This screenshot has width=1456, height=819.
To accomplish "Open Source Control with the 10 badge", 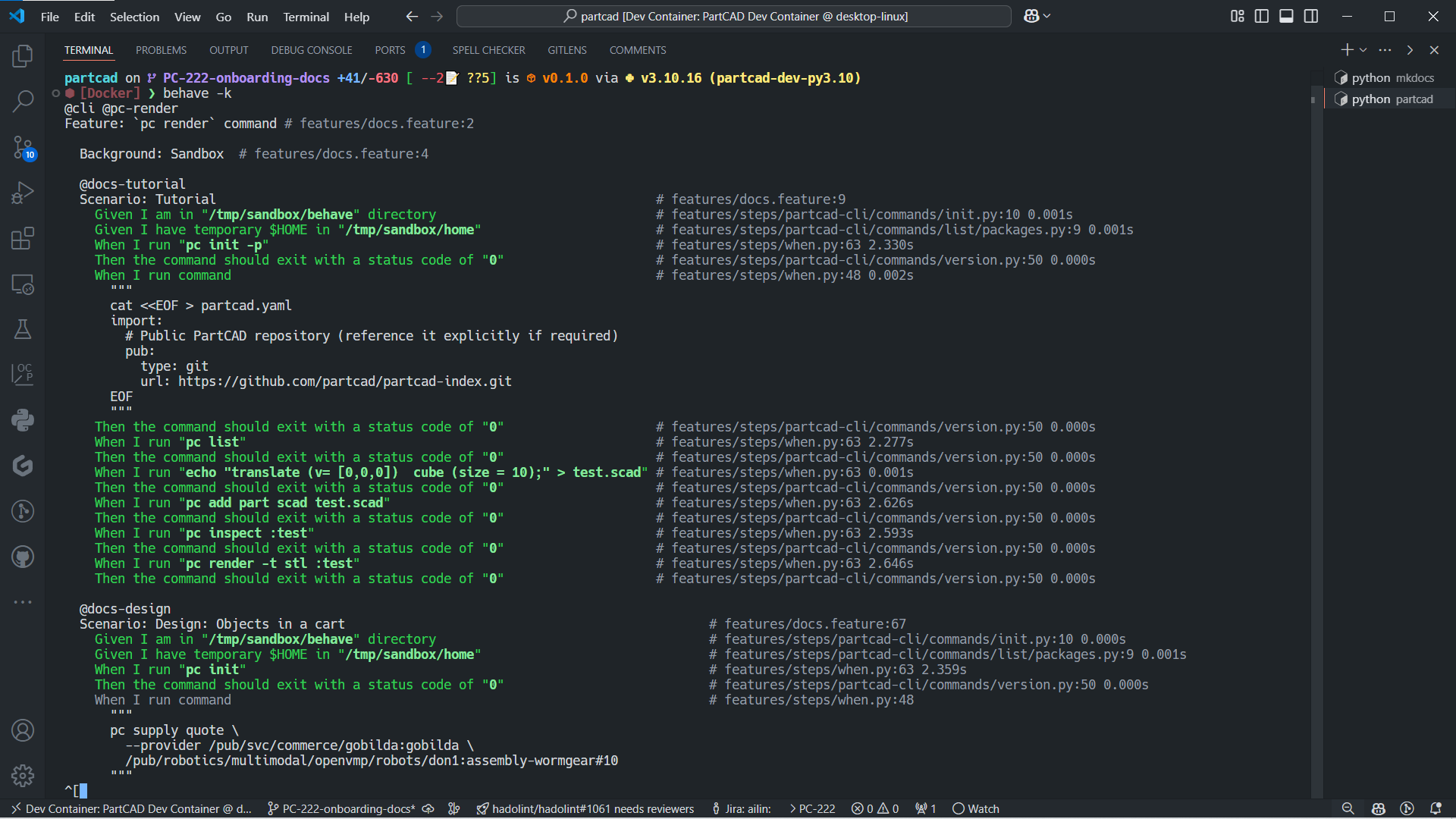I will [23, 147].
